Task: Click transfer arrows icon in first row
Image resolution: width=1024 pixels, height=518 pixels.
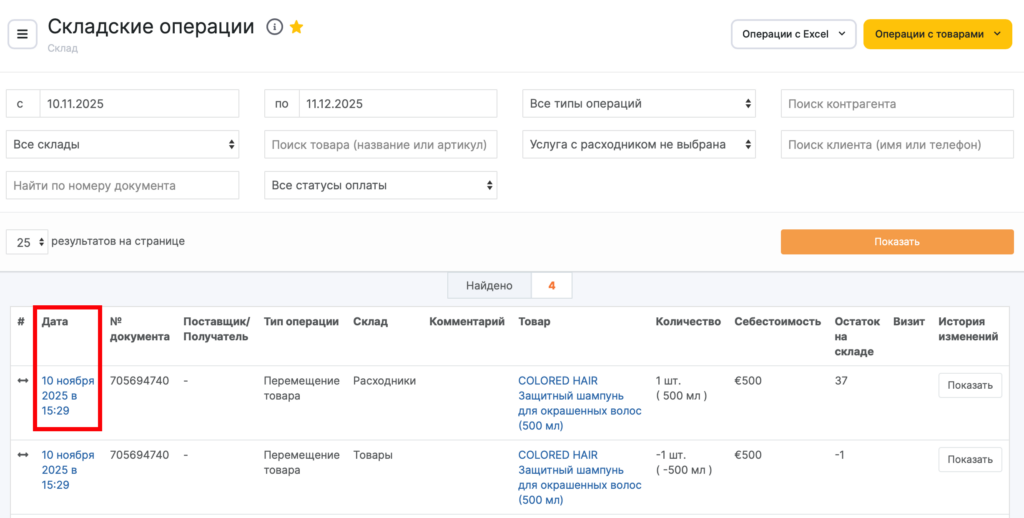Action: 22,381
